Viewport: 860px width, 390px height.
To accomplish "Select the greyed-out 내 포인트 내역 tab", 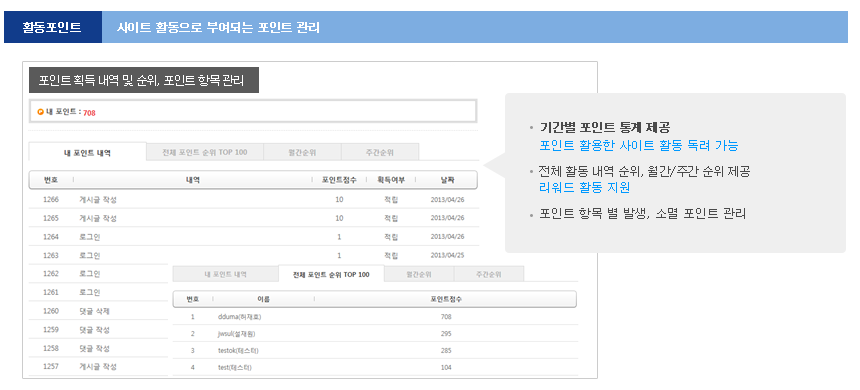I will [225, 274].
